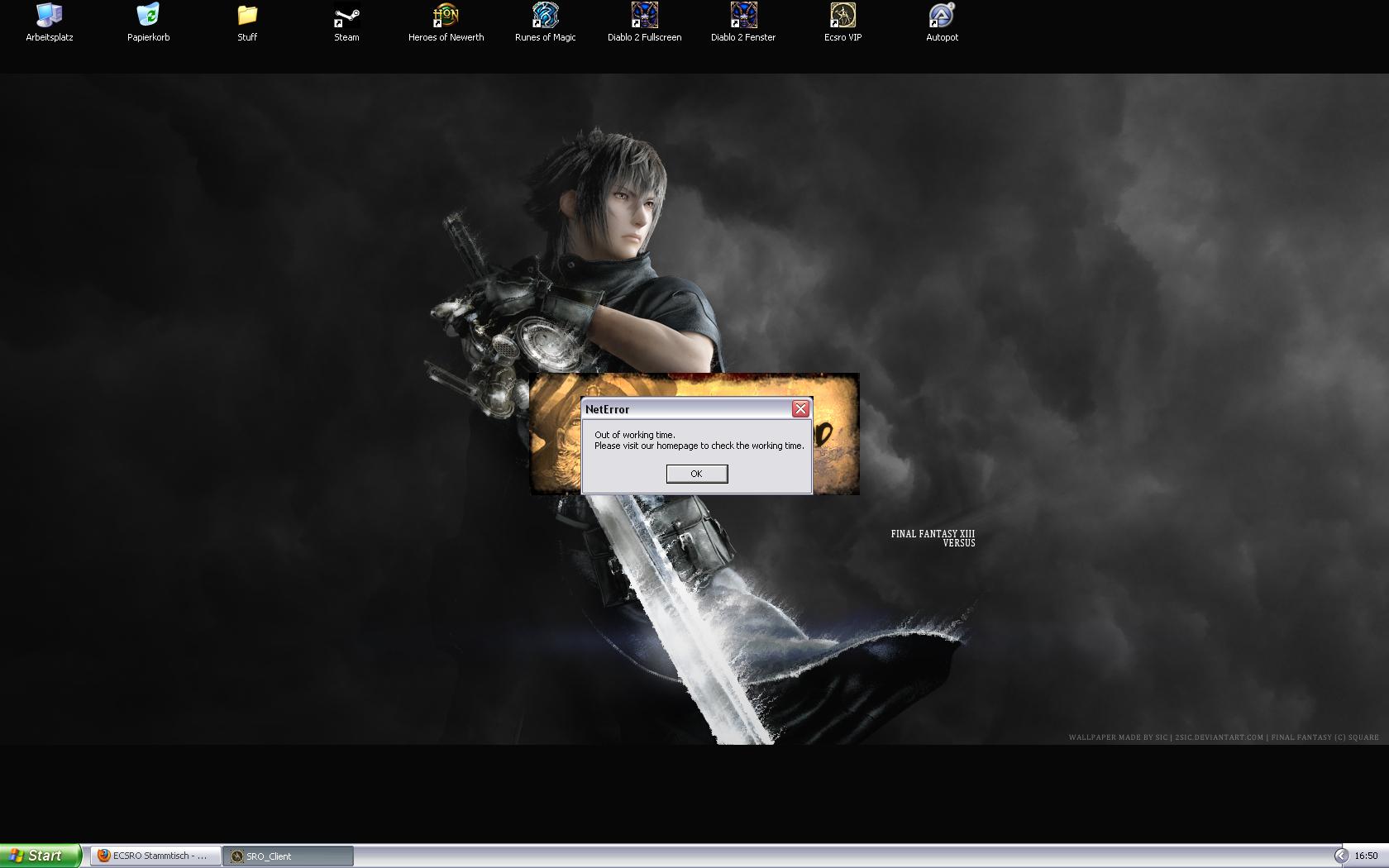Switch to the SRO_Client taskbar item
The image size is (1389, 868).
click(288, 856)
